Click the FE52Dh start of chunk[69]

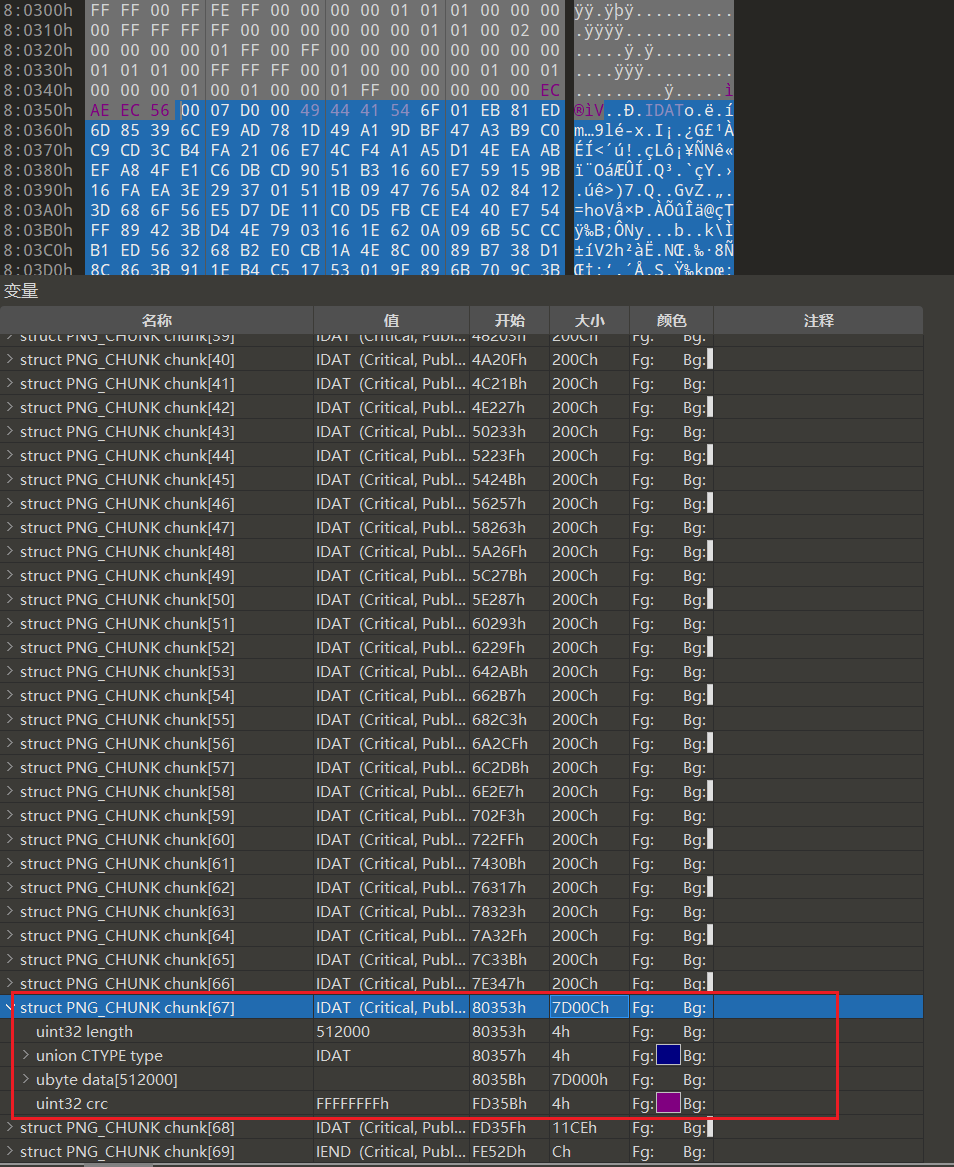point(499,1151)
